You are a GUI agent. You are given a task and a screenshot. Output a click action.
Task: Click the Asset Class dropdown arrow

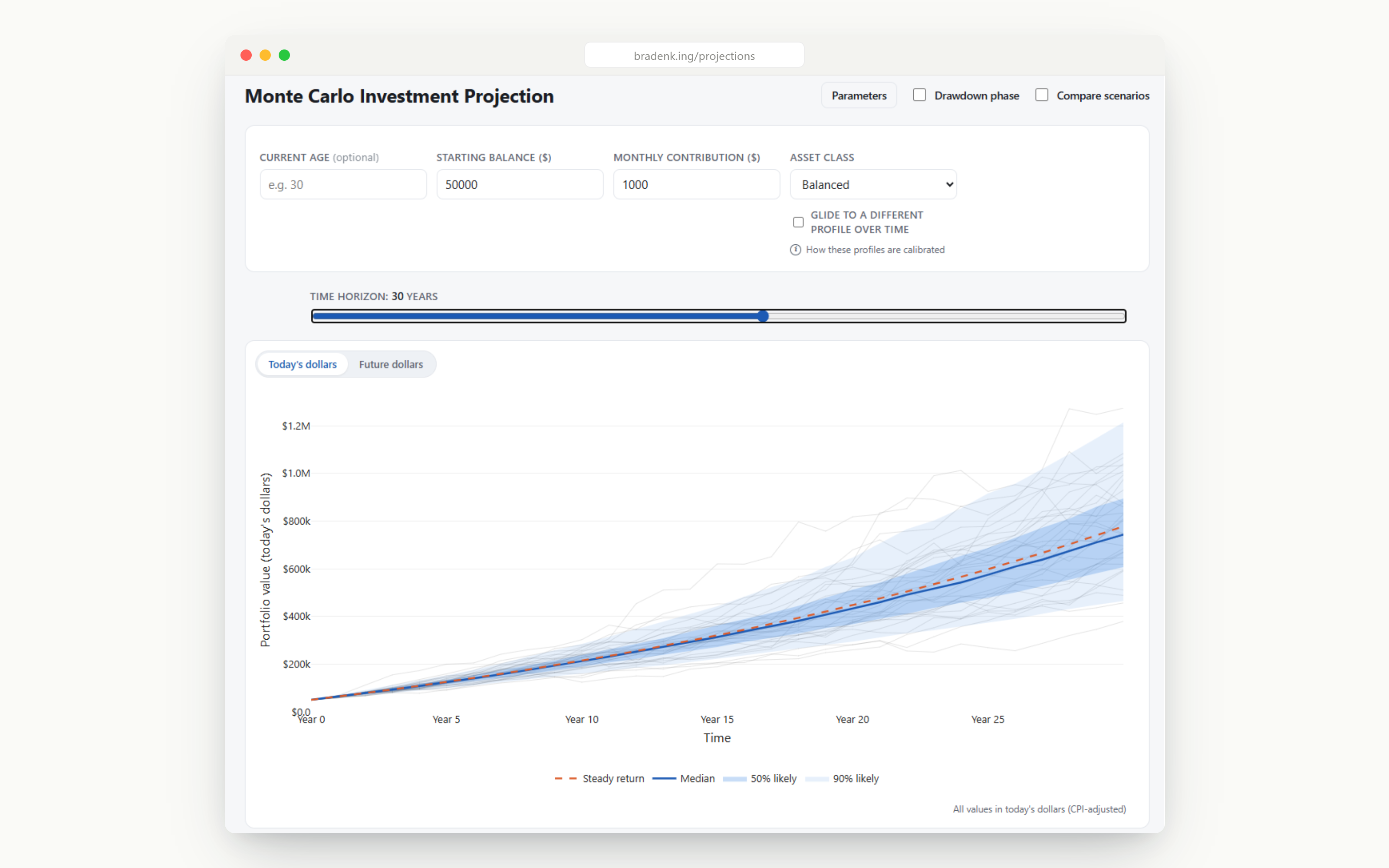point(949,184)
